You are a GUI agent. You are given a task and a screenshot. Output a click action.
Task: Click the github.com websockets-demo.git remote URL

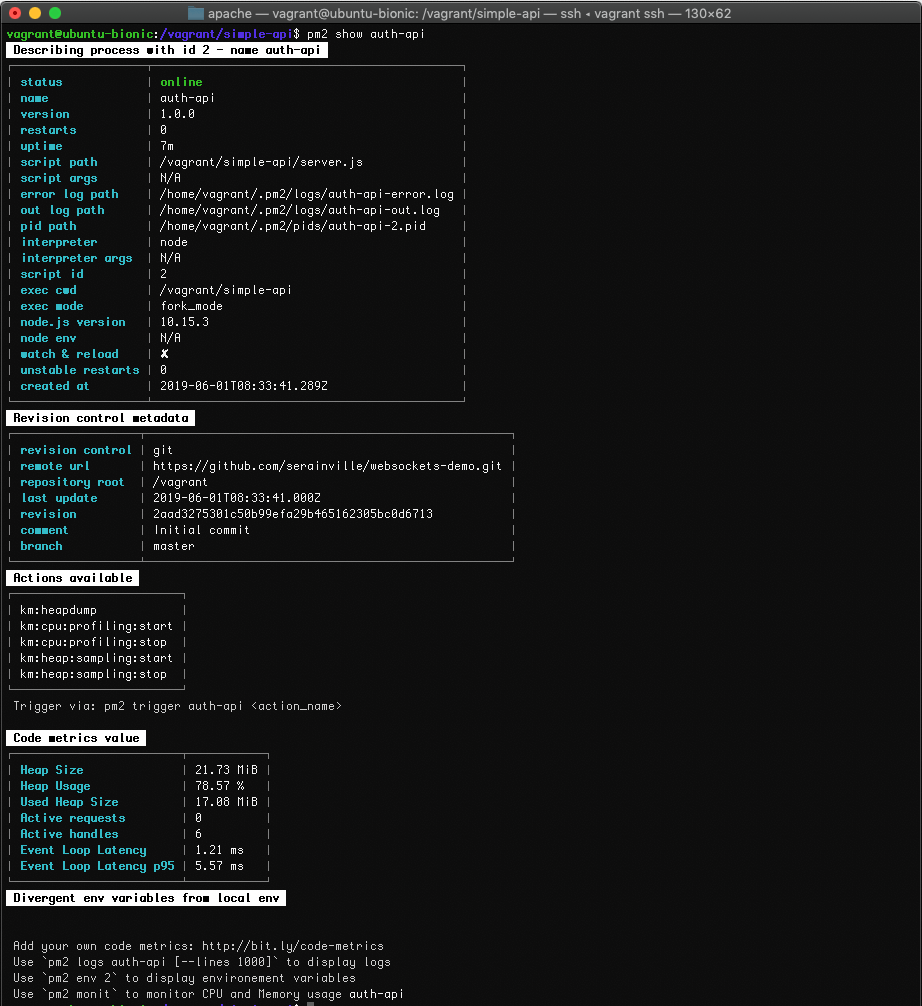pyautogui.click(x=327, y=466)
